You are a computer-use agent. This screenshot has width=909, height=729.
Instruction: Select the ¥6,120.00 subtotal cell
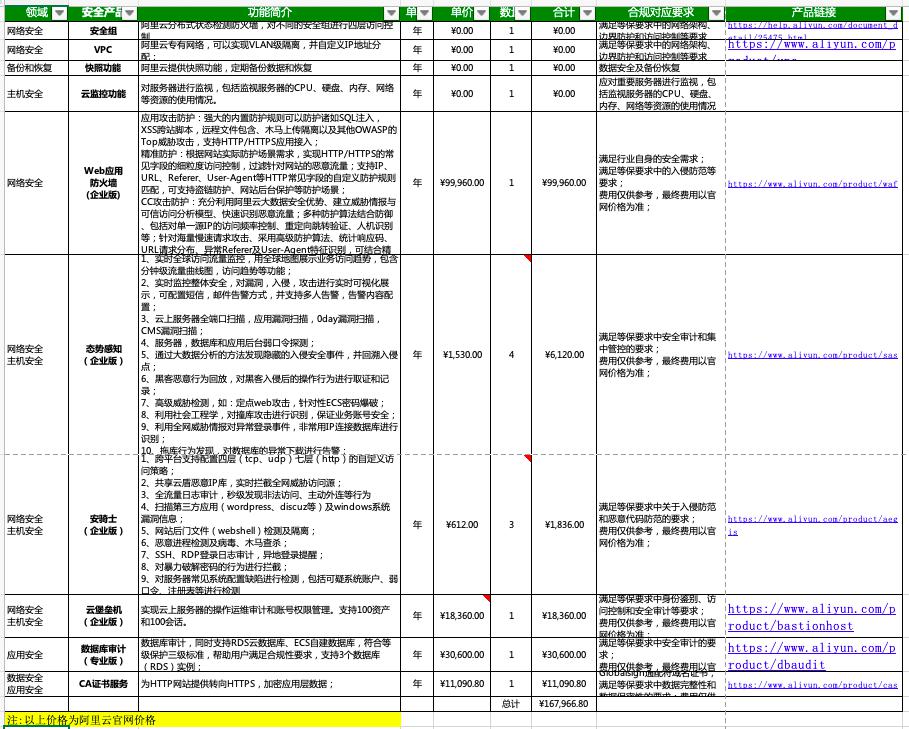tap(563, 355)
